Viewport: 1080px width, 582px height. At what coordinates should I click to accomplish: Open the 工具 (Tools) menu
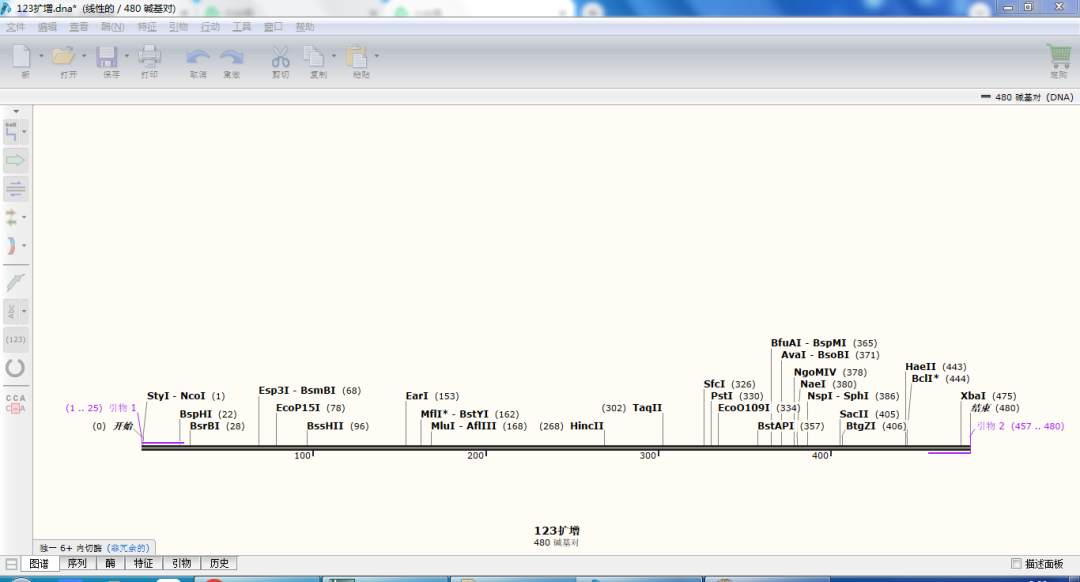point(242,27)
